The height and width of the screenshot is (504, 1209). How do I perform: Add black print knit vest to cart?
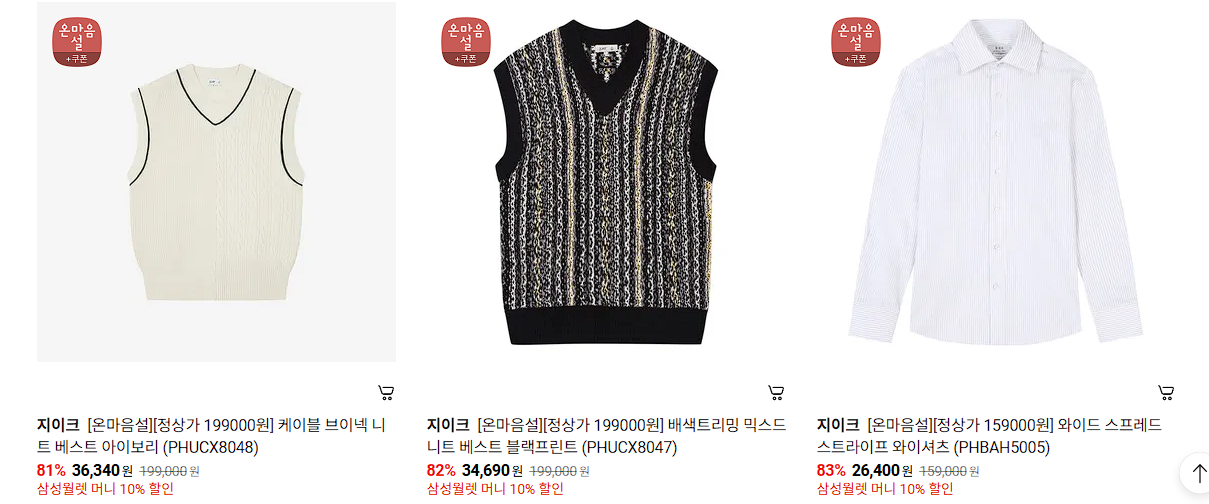click(x=776, y=392)
